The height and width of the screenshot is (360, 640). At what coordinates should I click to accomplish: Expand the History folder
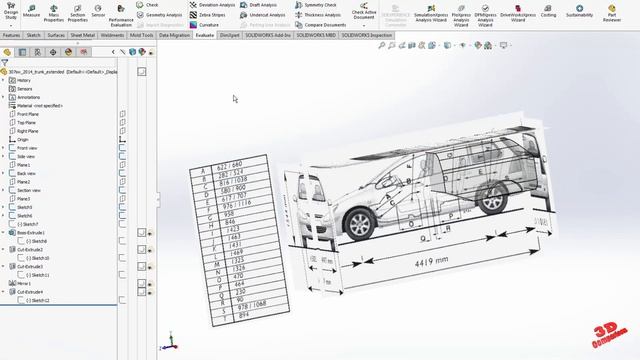3,80
